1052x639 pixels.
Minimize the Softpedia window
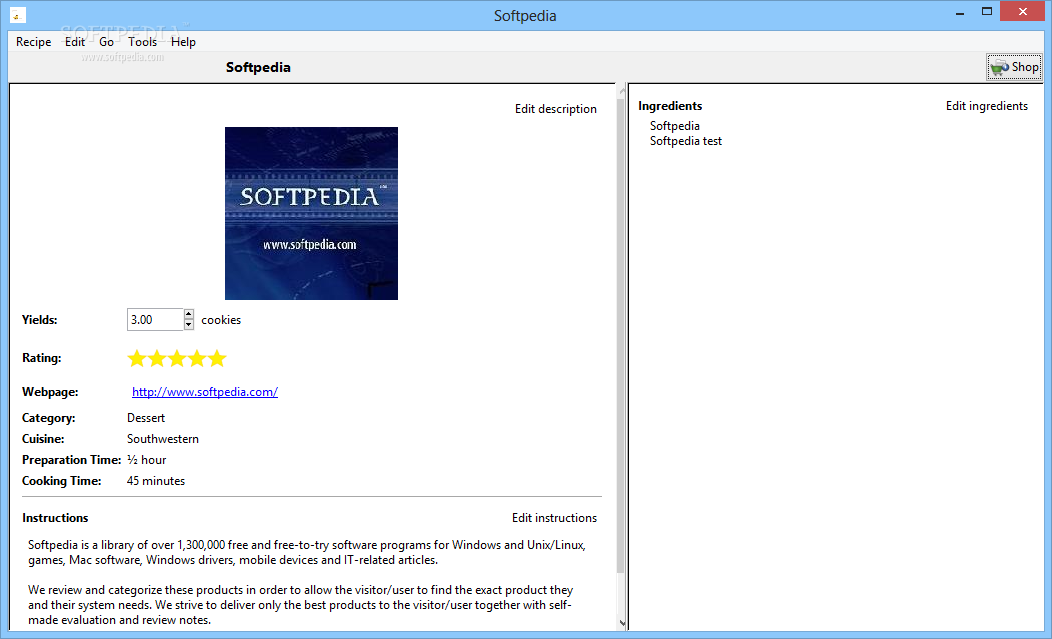[960, 12]
